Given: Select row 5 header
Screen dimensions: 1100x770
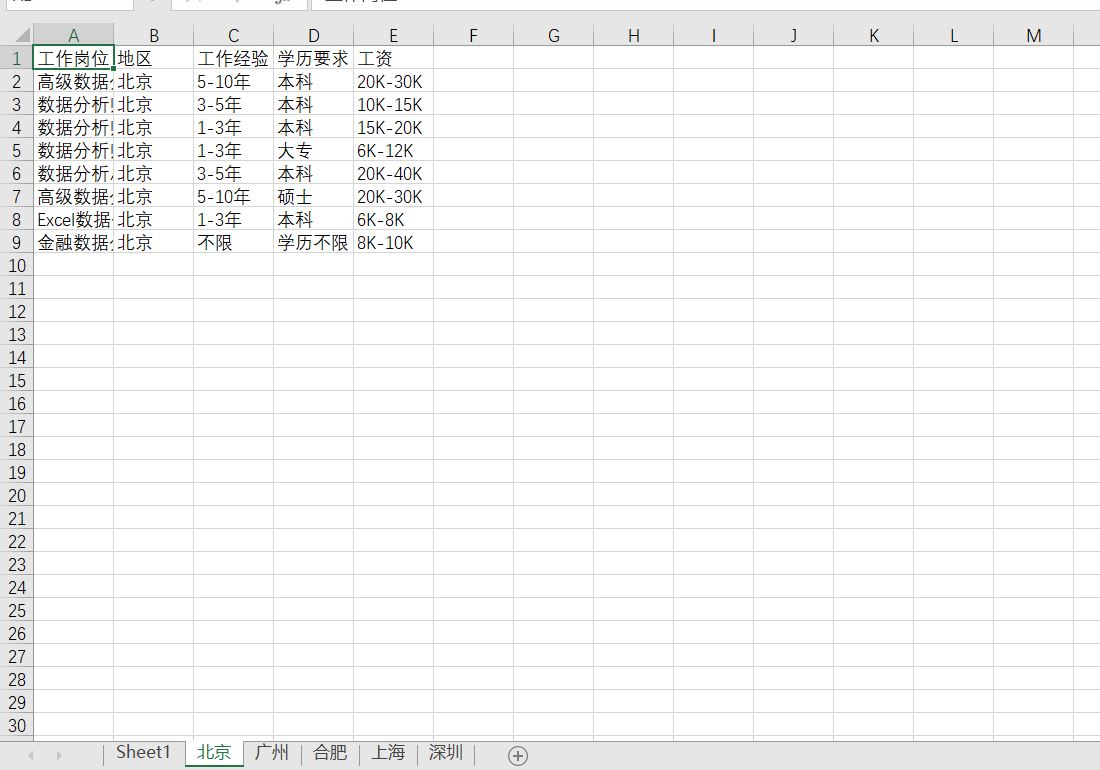Looking at the screenshot, I should pos(17,150).
